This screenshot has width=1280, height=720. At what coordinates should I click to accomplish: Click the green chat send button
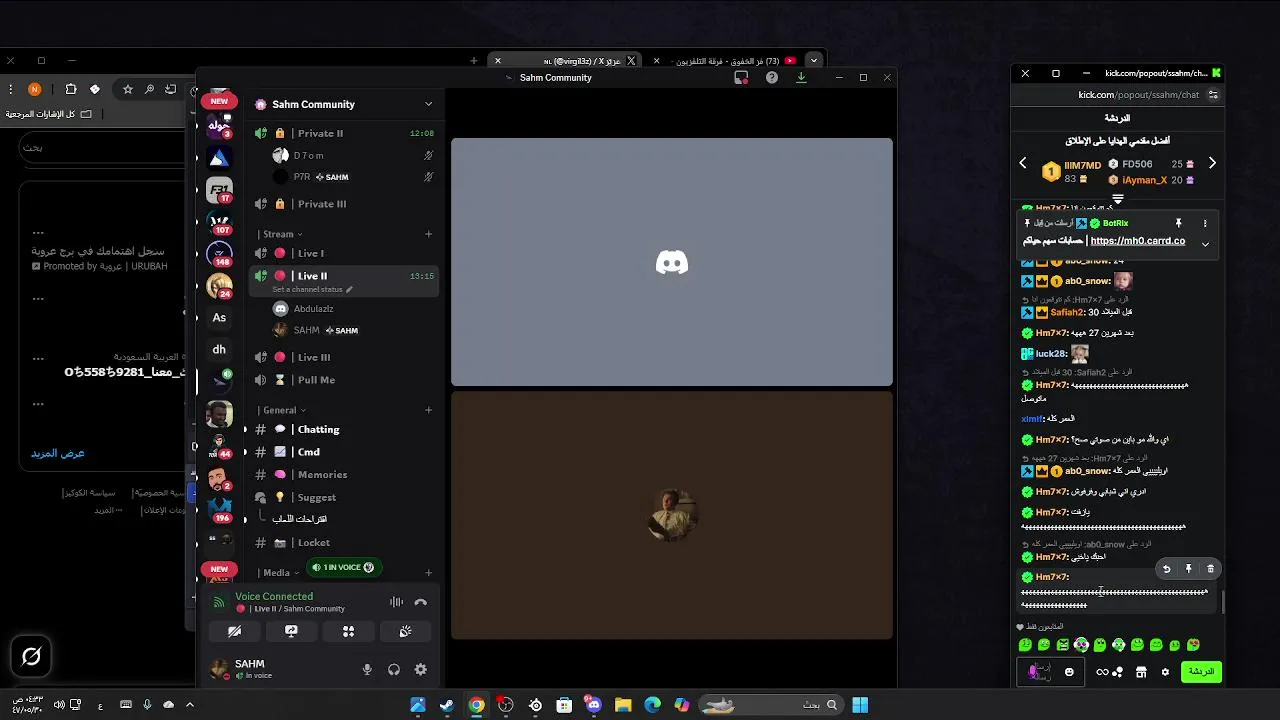click(1201, 672)
